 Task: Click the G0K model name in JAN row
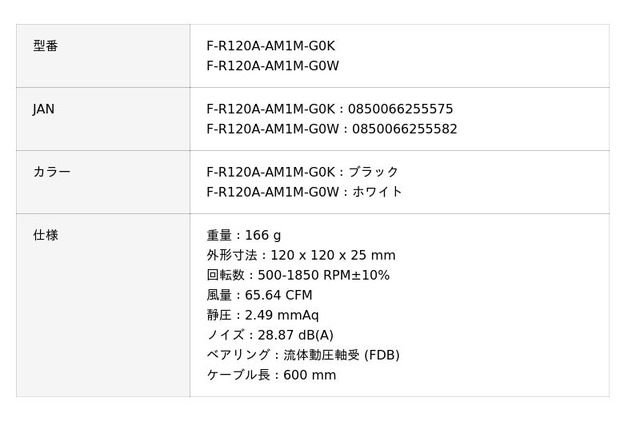click(272, 109)
